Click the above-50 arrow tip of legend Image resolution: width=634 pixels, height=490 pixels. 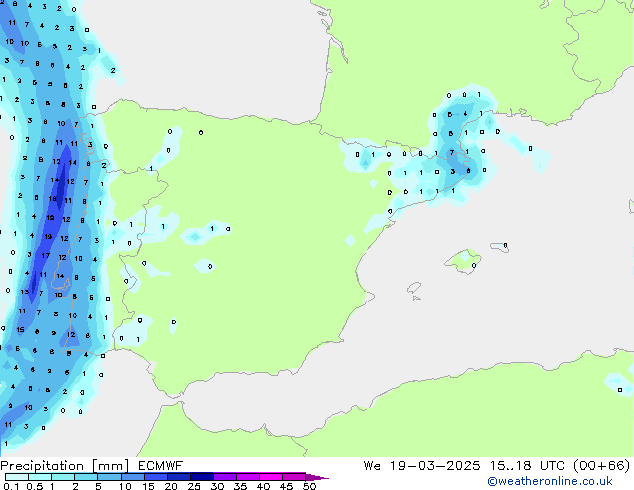(x=317, y=477)
